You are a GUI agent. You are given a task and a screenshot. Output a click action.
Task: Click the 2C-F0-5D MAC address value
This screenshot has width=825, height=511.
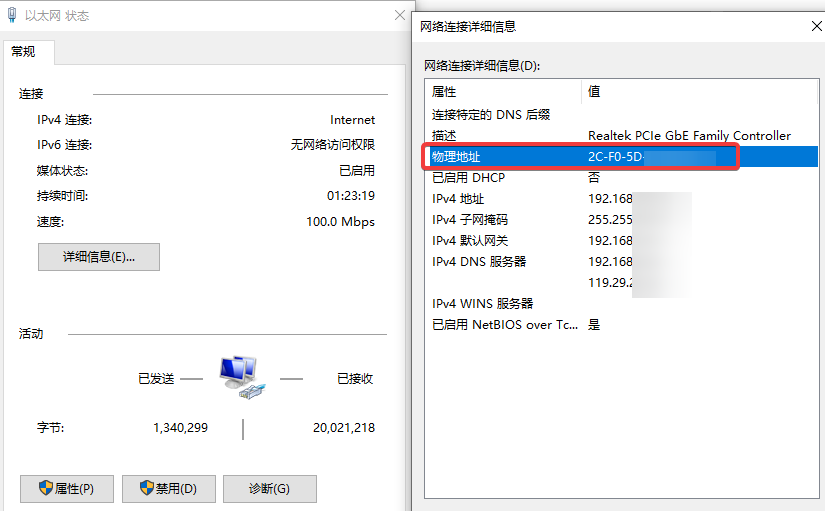pyautogui.click(x=616, y=157)
